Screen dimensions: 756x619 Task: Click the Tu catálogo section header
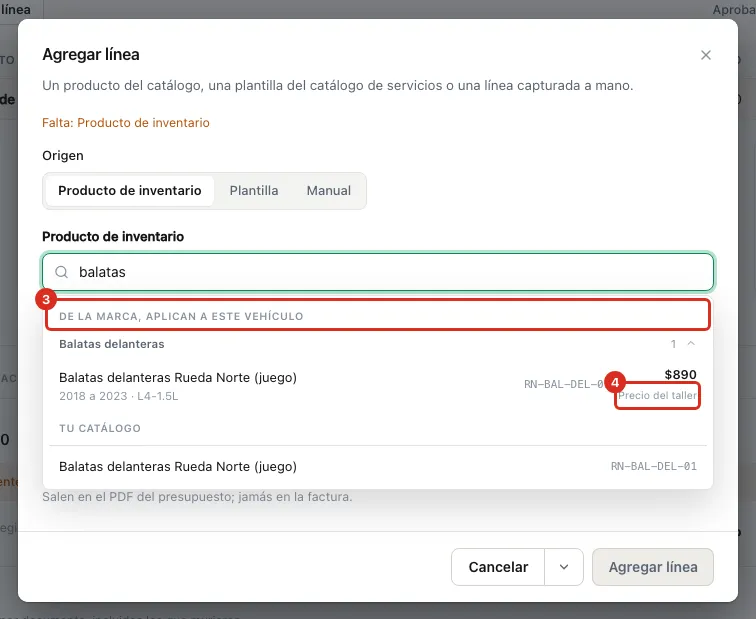pyautogui.click(x=100, y=428)
